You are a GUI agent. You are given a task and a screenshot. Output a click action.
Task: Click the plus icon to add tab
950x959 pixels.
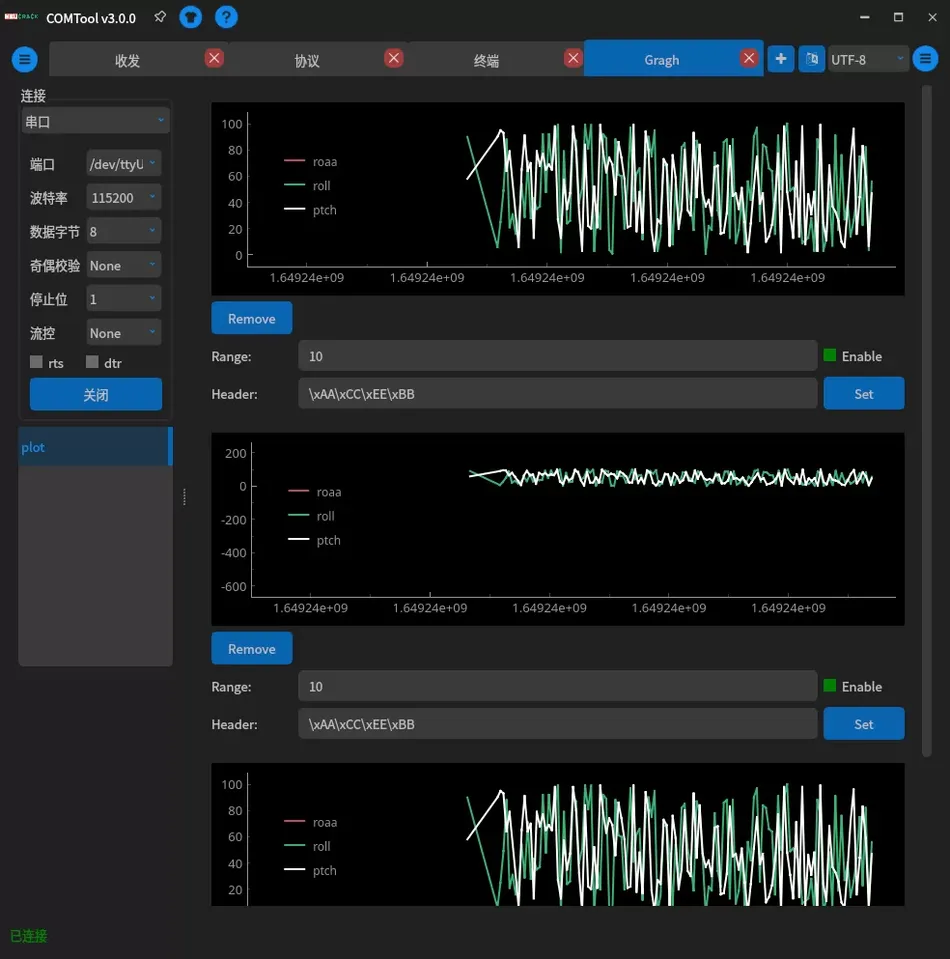pyautogui.click(x=781, y=59)
